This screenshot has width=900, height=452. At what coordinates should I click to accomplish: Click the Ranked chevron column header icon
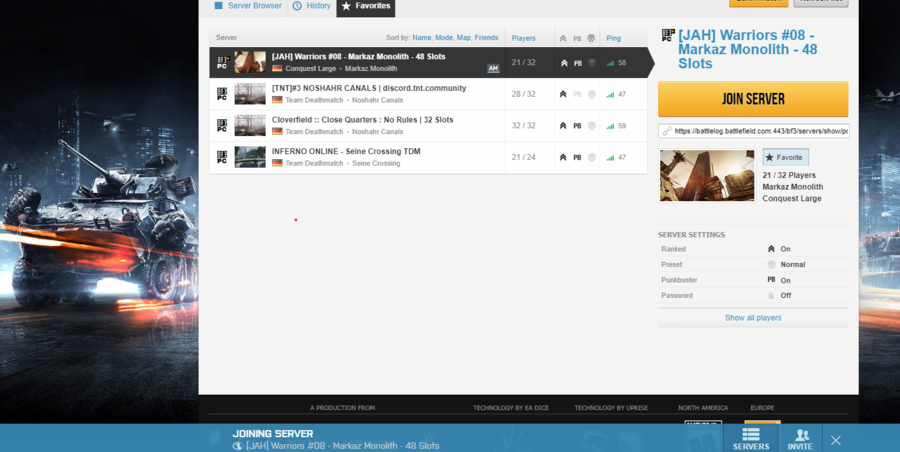point(563,38)
